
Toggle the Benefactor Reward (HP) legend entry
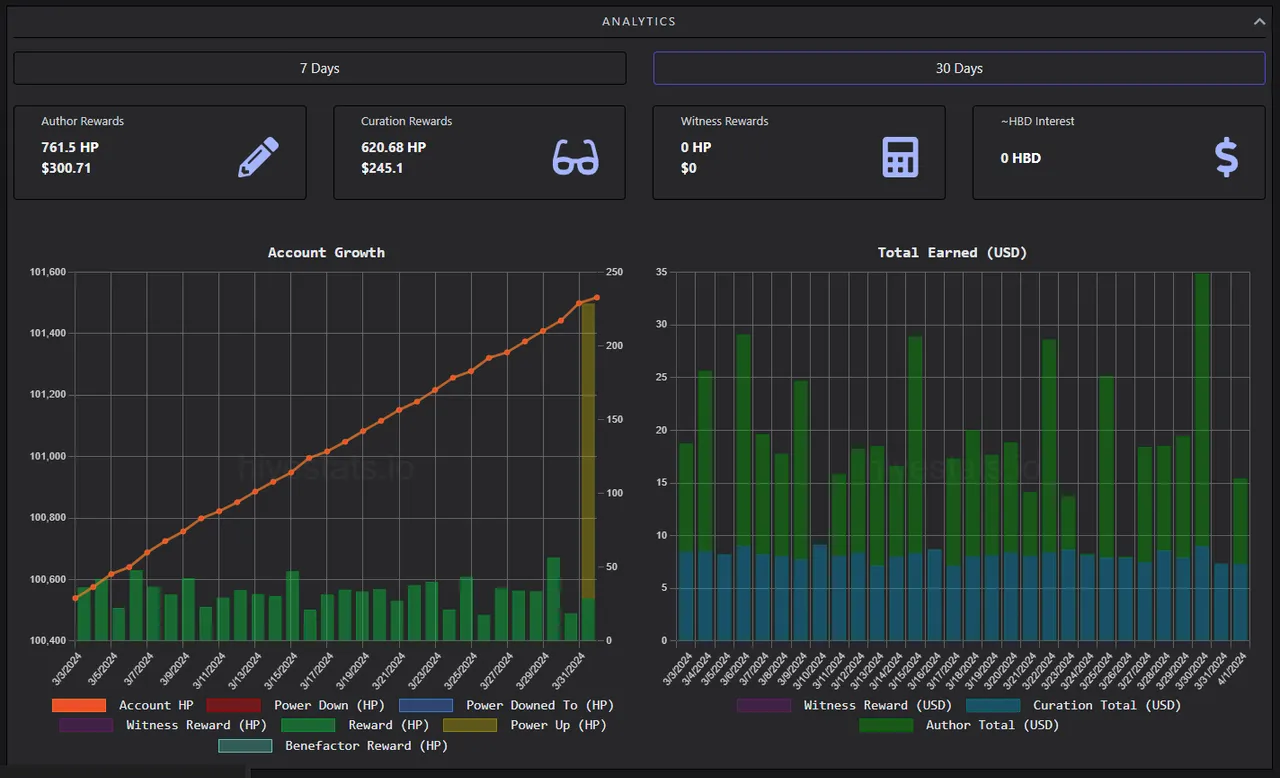coord(333,745)
